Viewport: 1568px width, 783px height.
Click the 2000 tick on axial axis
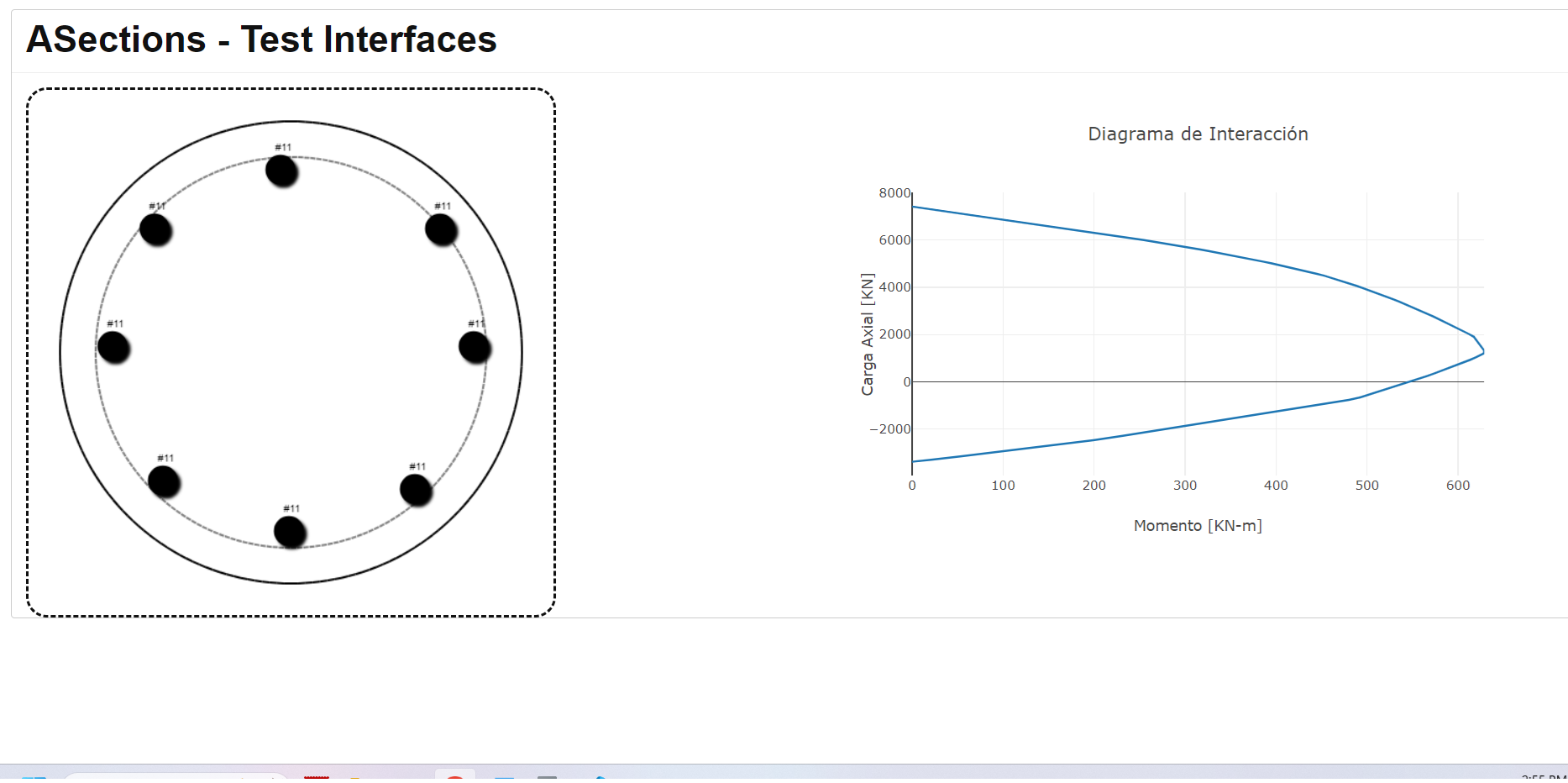894,334
